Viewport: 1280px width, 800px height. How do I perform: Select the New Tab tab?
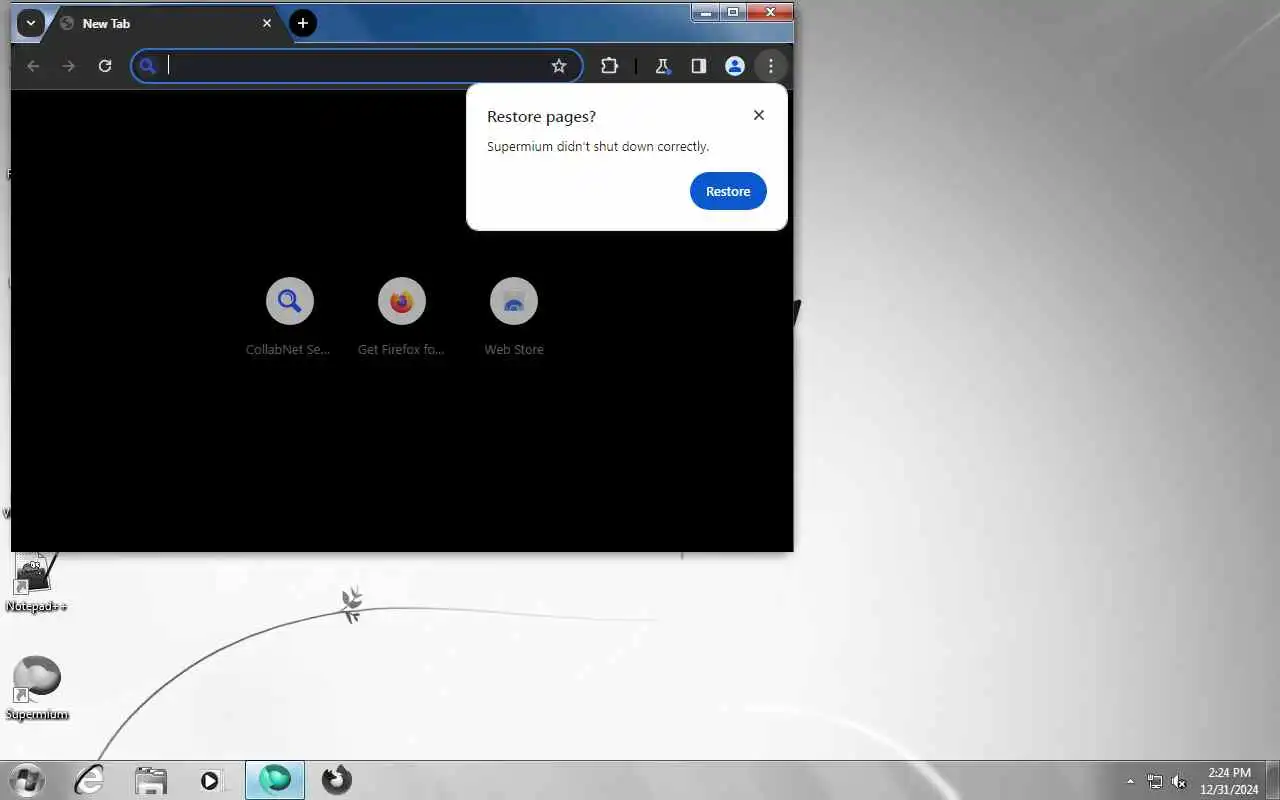tap(165, 23)
